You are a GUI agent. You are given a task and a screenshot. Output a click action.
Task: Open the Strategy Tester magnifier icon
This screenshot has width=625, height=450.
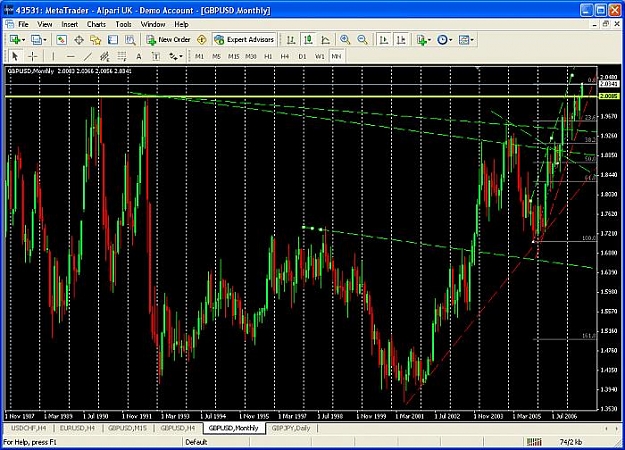130,40
